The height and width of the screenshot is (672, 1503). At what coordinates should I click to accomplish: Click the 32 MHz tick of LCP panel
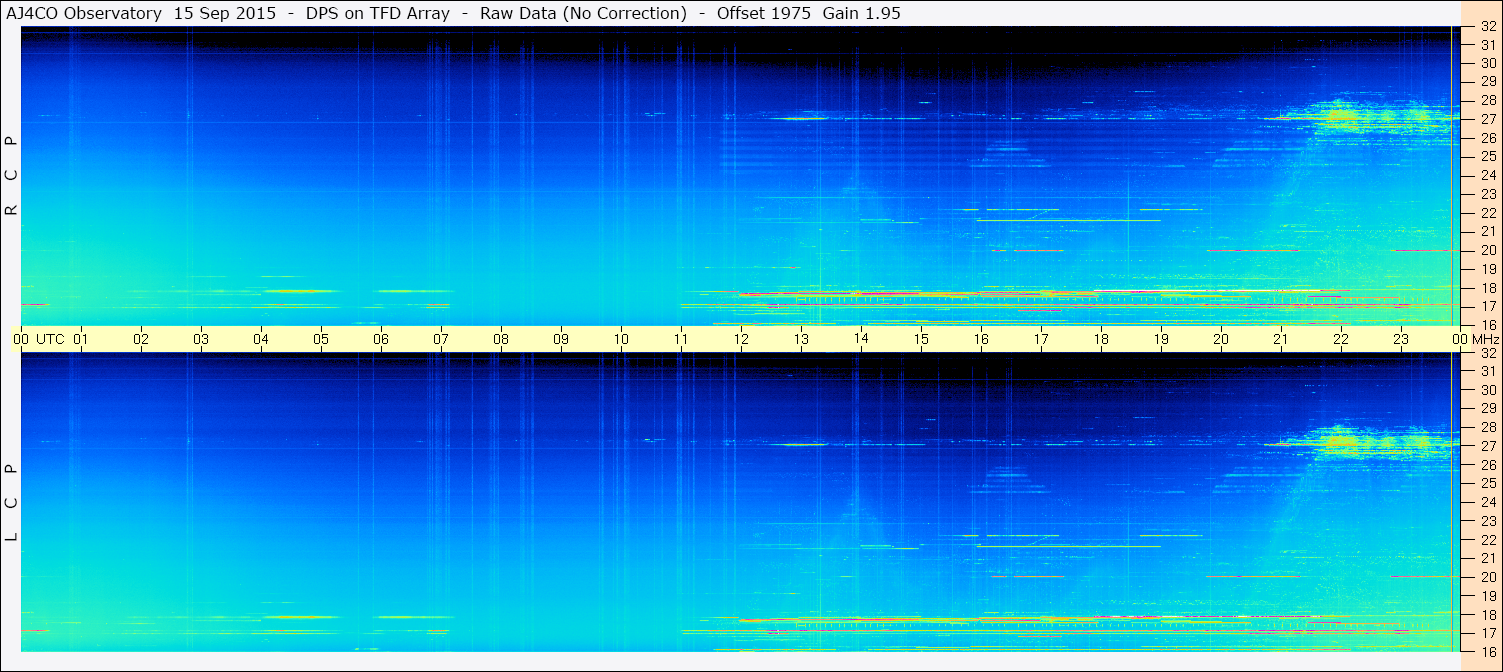pyautogui.click(x=1488, y=353)
